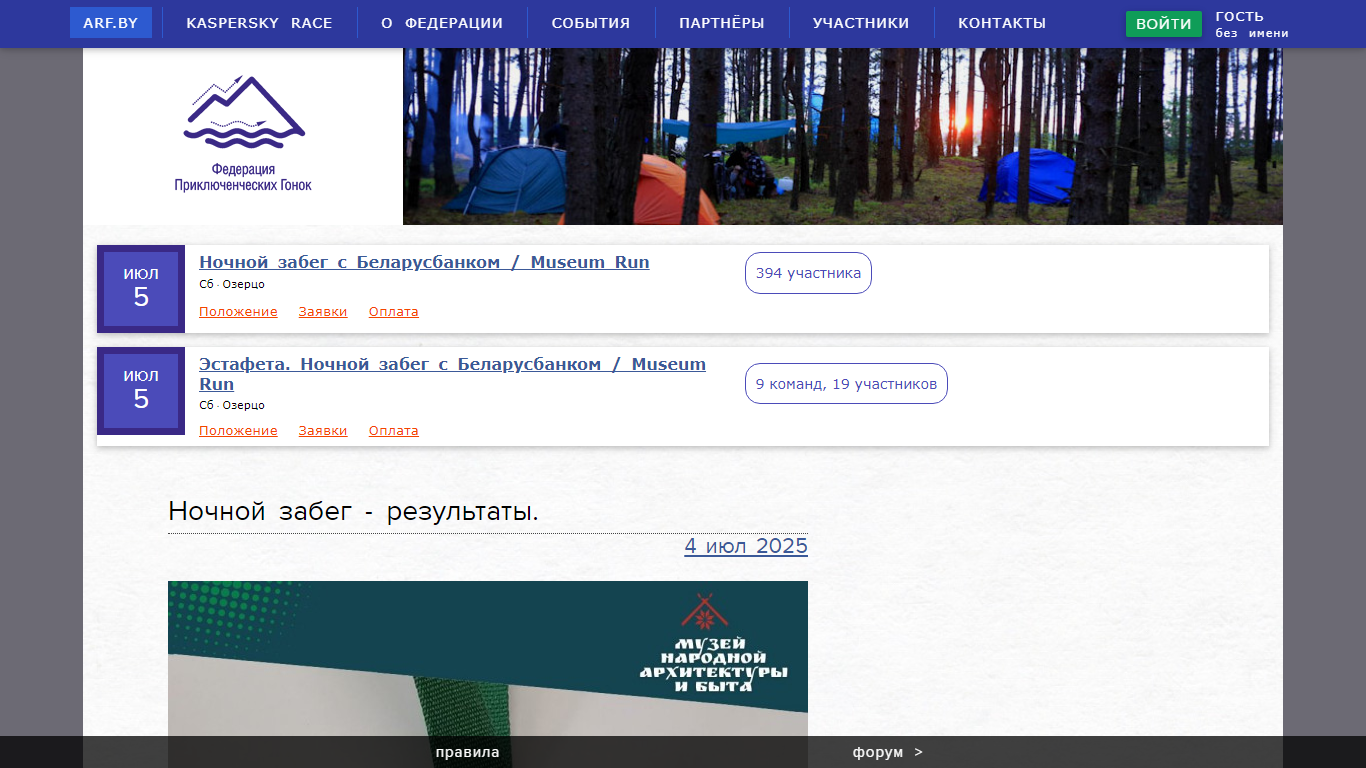Open the Эстафета. Ночной забег event link
The width and height of the screenshot is (1366, 768).
pos(452,374)
